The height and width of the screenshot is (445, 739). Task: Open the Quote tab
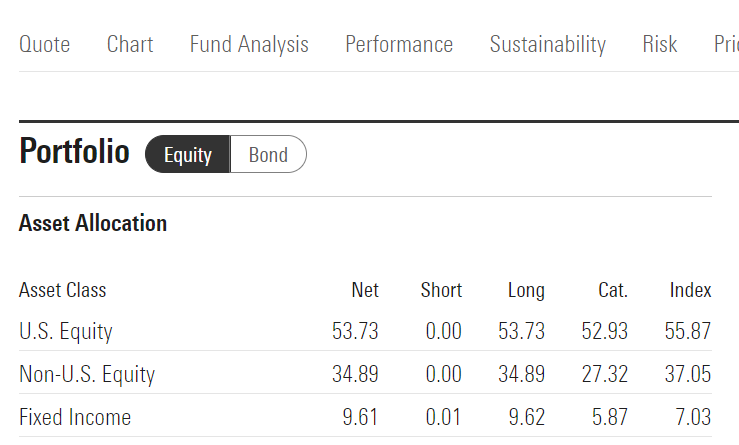(45, 44)
